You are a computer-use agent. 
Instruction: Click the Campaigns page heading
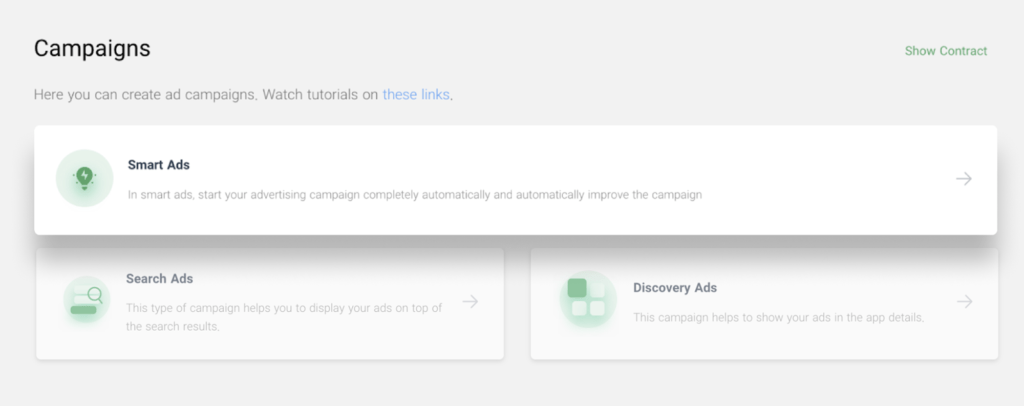pyautogui.click(x=92, y=48)
